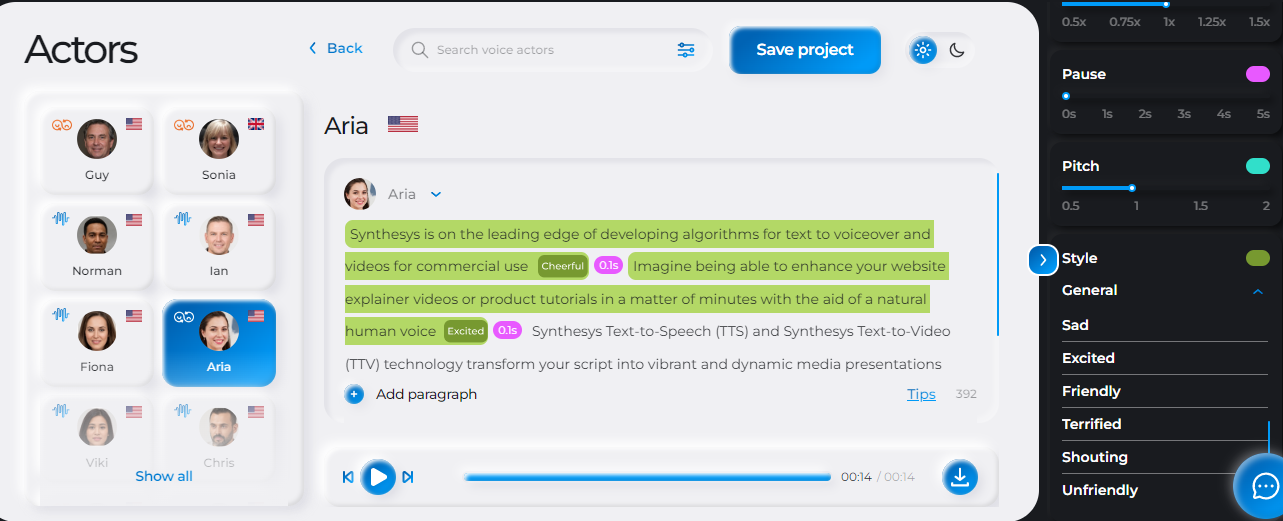
Task: Click the Pitch slider handle
Action: coord(1132,188)
